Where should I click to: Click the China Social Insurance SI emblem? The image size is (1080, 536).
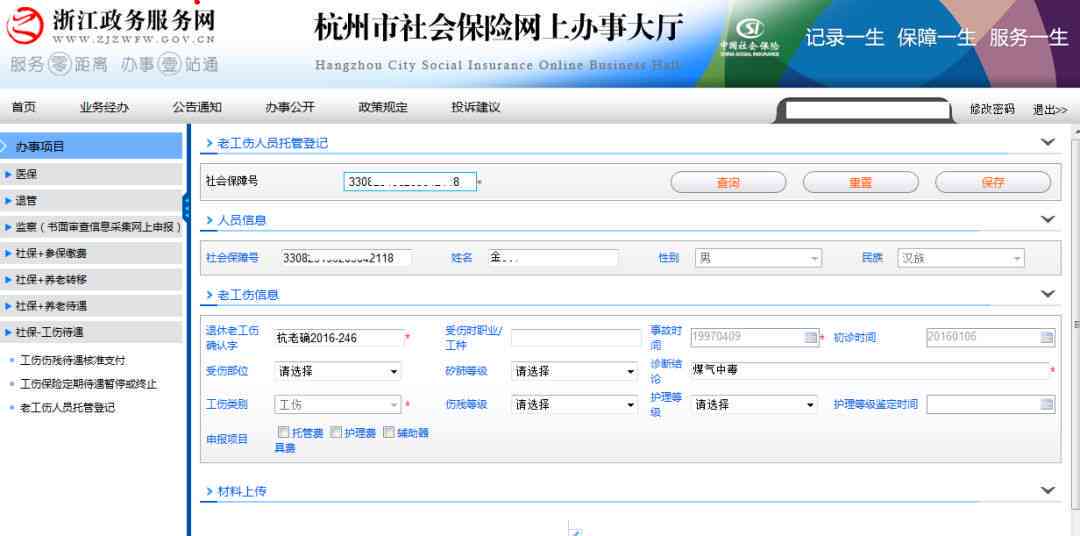point(750,36)
